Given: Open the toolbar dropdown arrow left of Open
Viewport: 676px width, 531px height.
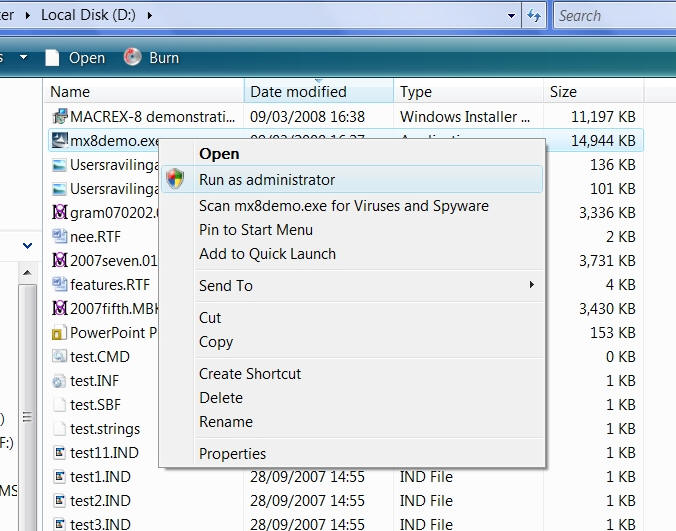Looking at the screenshot, I should 24,57.
